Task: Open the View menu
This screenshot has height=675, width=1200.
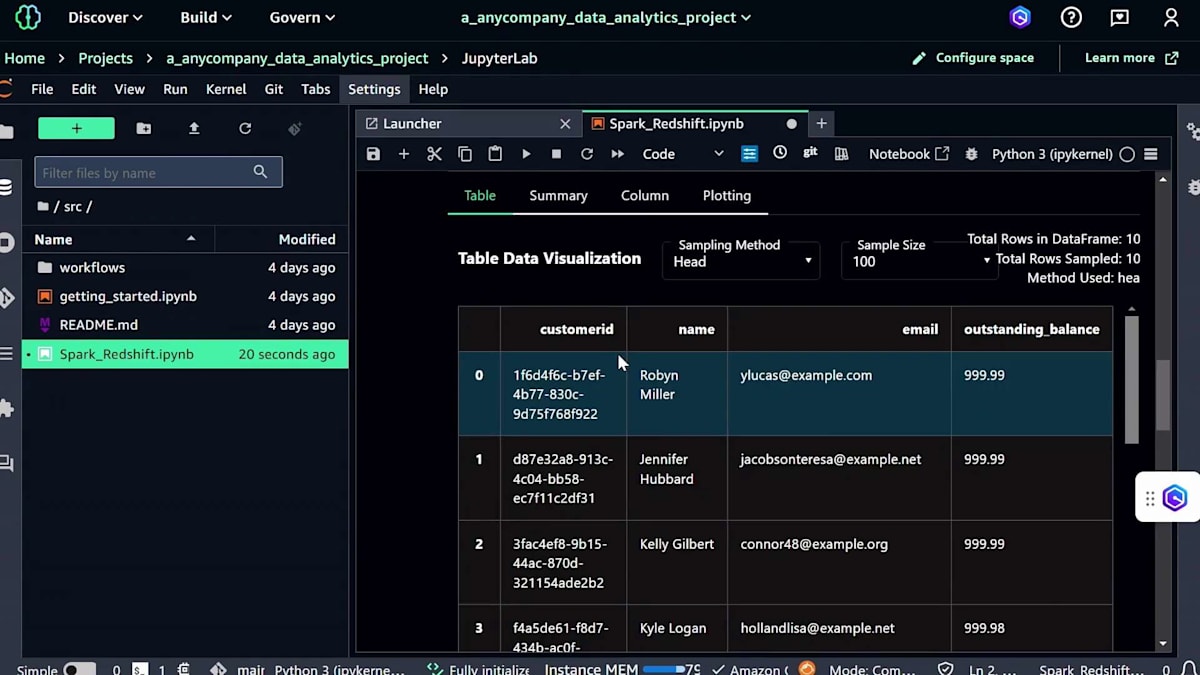Action: pyautogui.click(x=129, y=89)
